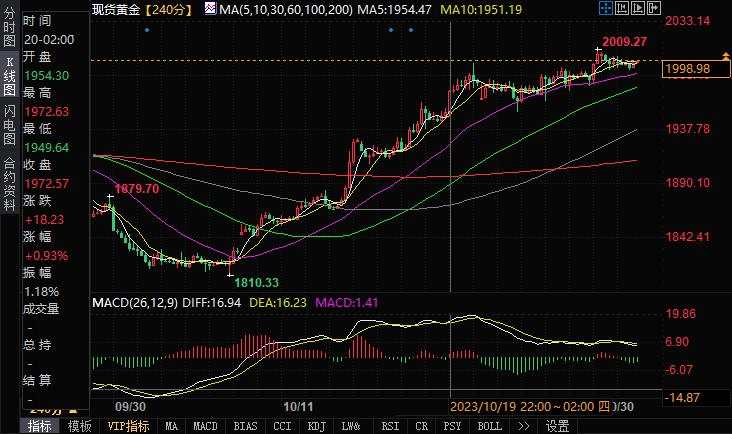Switch to the 模板 bottom tab
Image resolution: width=732 pixels, height=434 pixels.
click(79, 426)
